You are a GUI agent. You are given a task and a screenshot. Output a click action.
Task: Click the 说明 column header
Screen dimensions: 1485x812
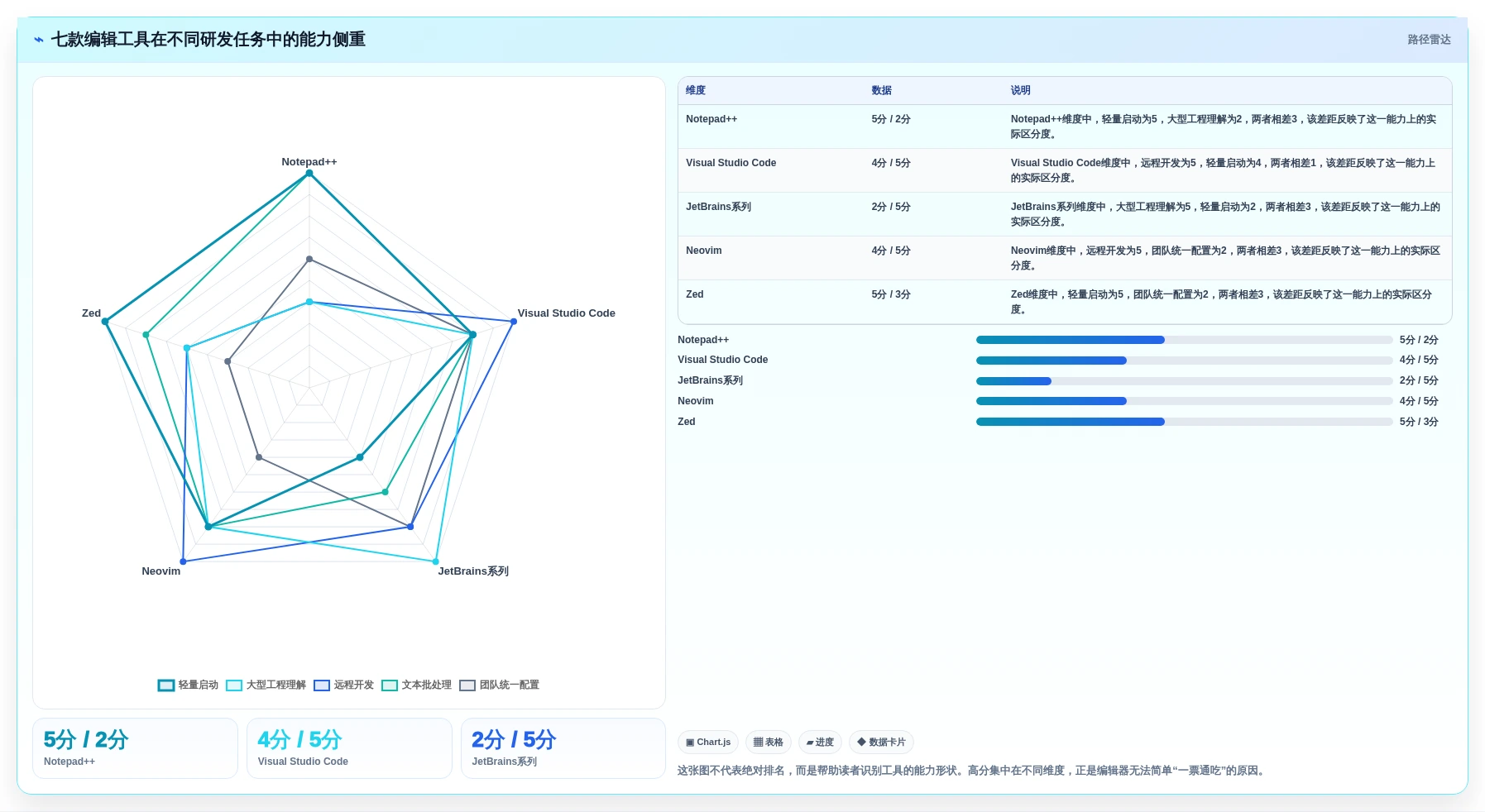[x=1021, y=90]
